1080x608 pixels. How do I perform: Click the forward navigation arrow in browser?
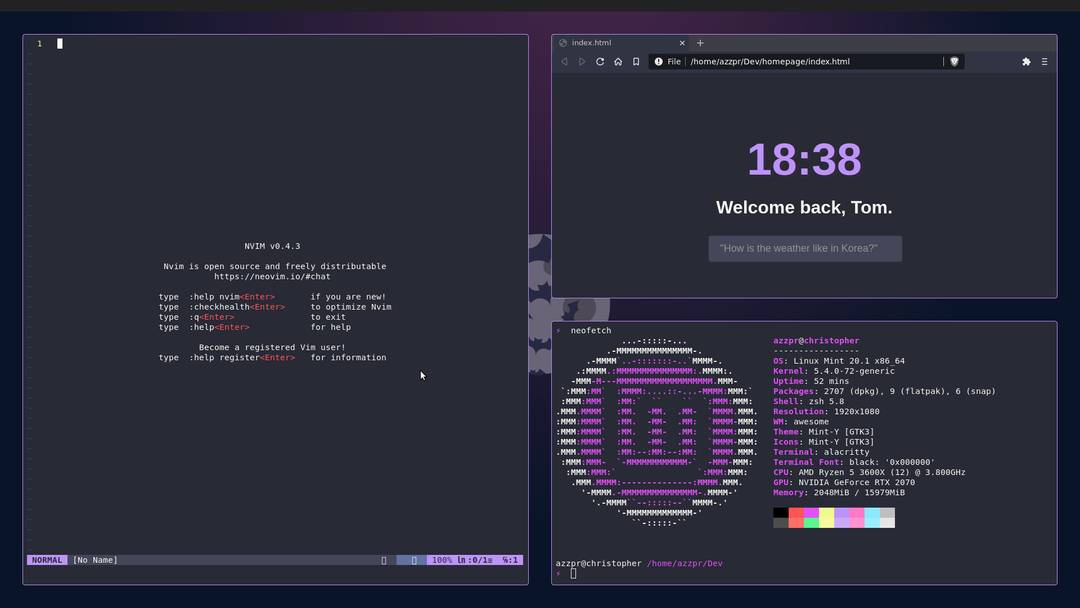click(x=581, y=61)
